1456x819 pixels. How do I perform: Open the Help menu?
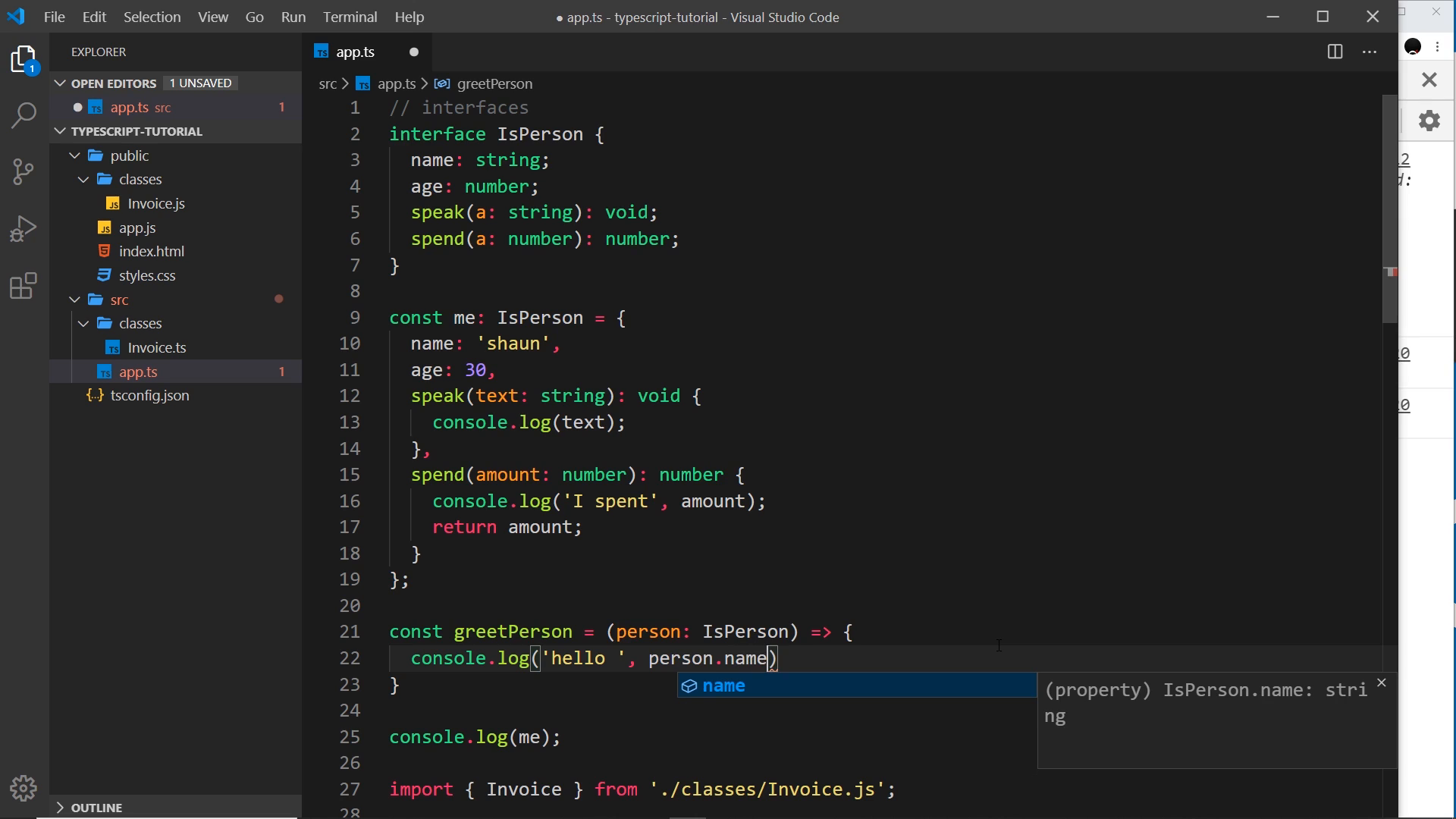pyautogui.click(x=409, y=17)
